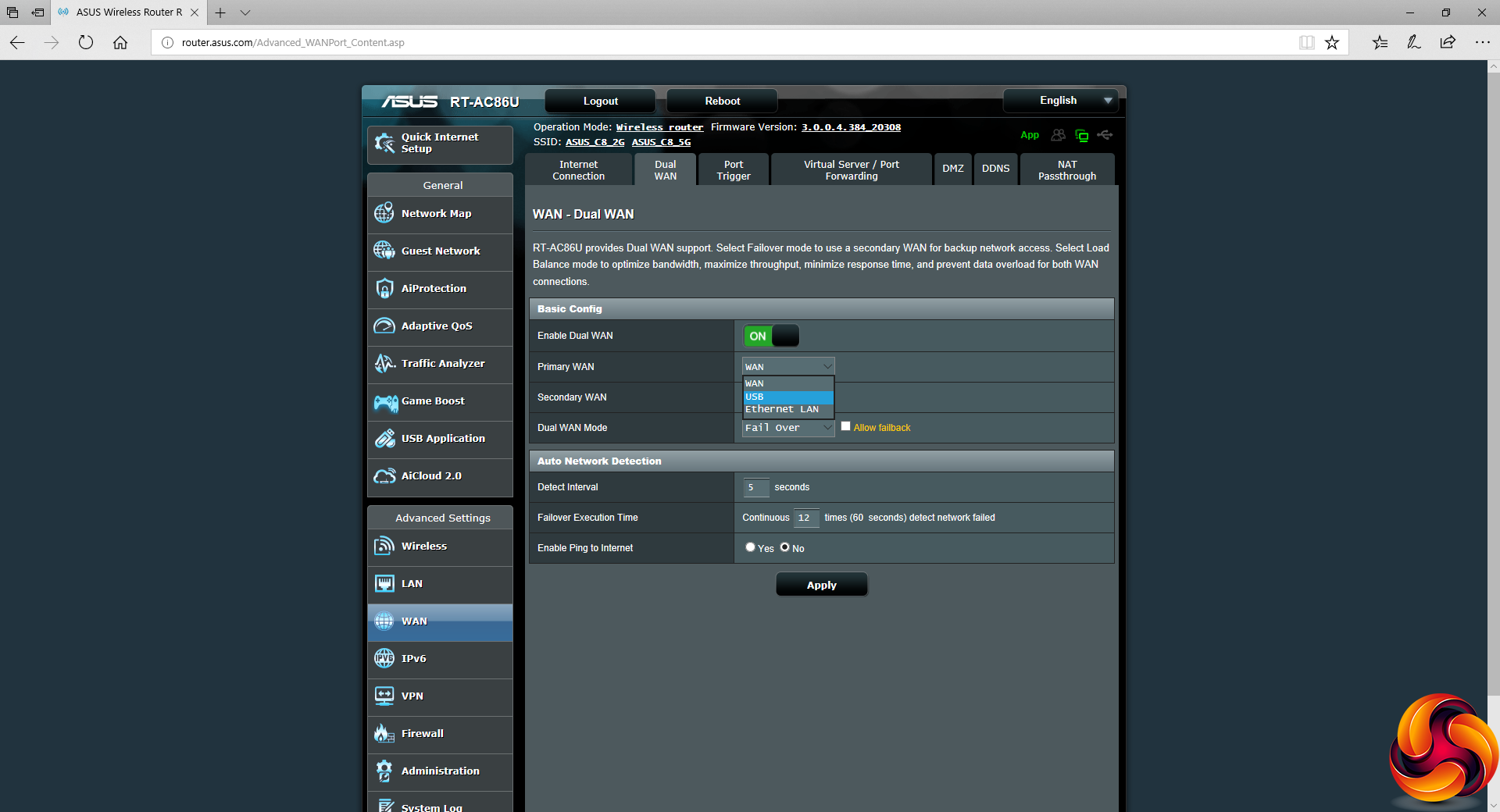Select Yes for Enable Ping to Internet
The width and height of the screenshot is (1500, 812).
pyautogui.click(x=750, y=547)
